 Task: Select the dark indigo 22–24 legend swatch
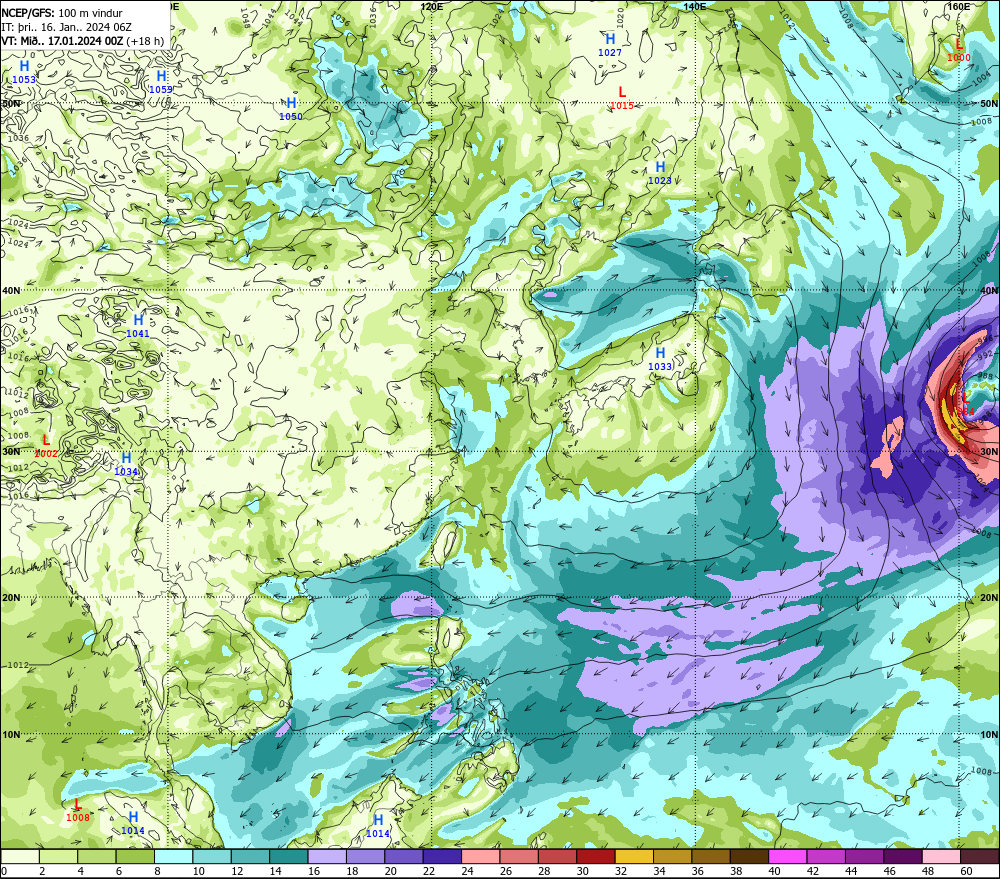(x=442, y=856)
